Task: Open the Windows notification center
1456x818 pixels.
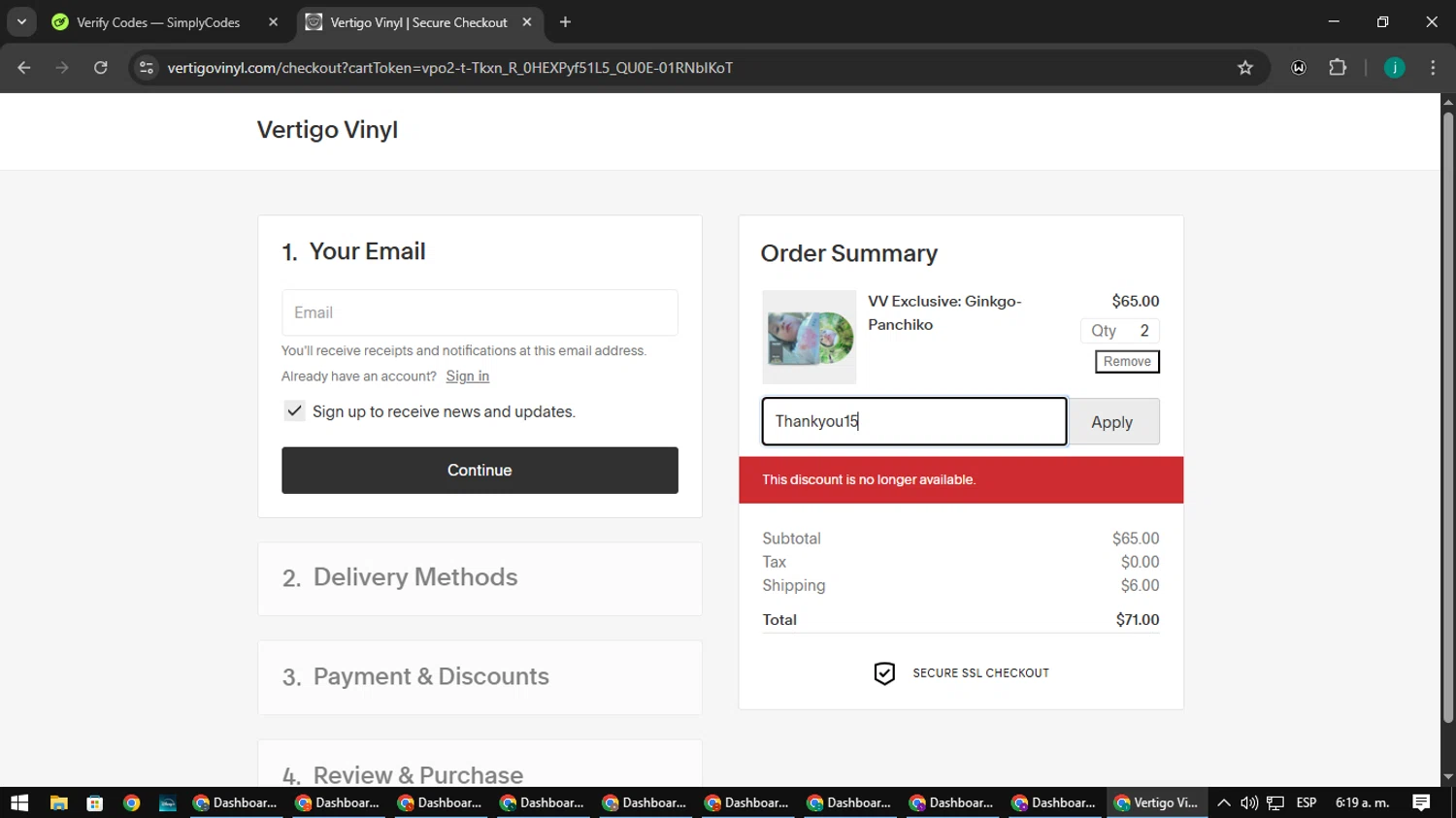Action: point(1421,802)
